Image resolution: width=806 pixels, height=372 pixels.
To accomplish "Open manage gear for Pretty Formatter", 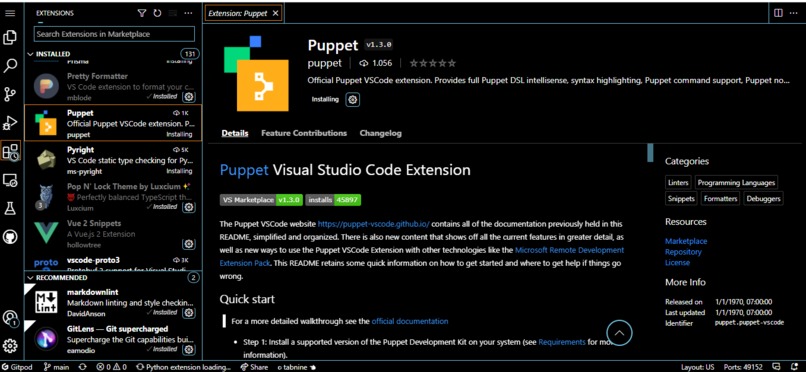I will click(189, 97).
